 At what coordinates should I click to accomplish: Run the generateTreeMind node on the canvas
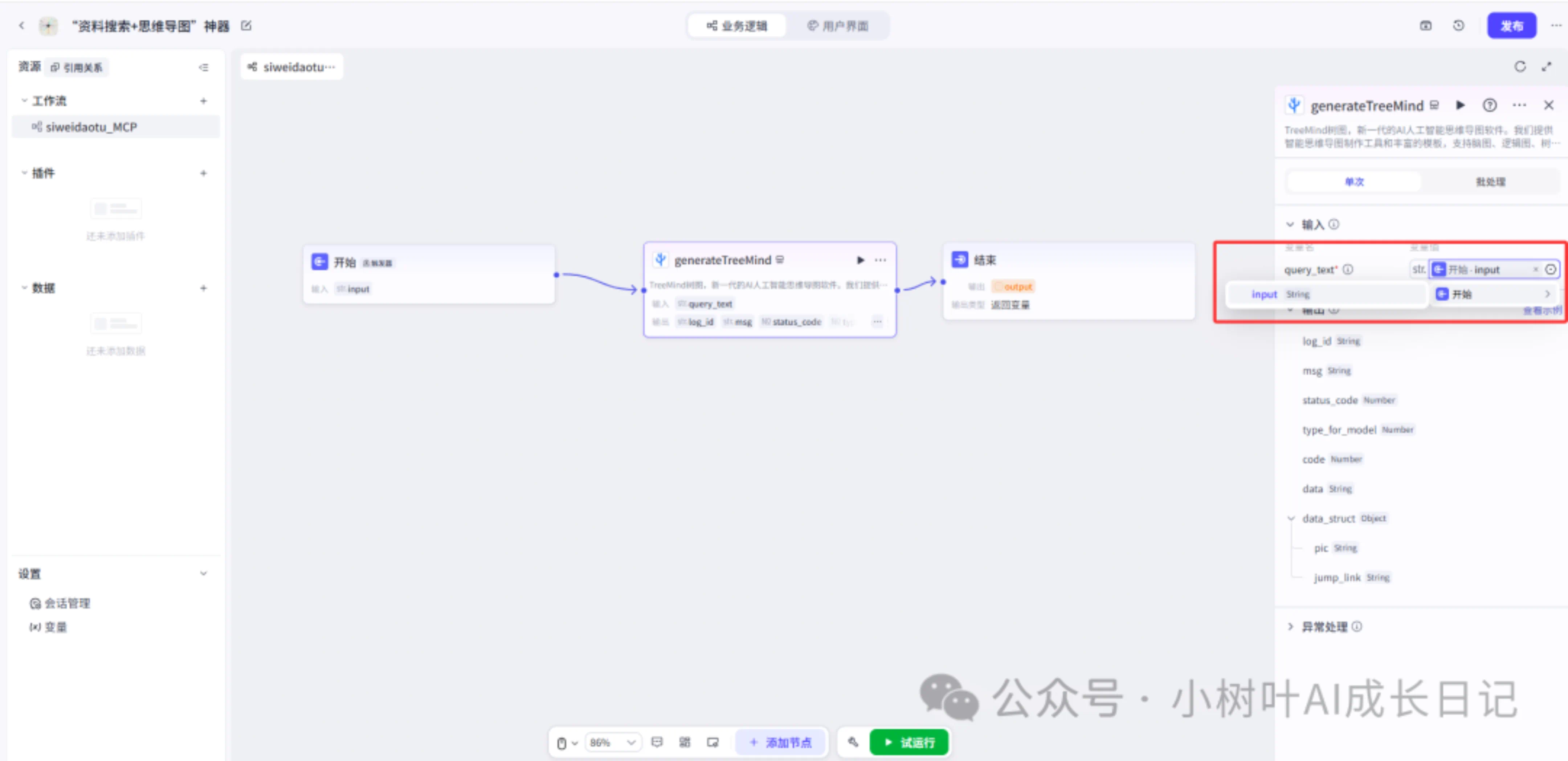click(x=861, y=261)
